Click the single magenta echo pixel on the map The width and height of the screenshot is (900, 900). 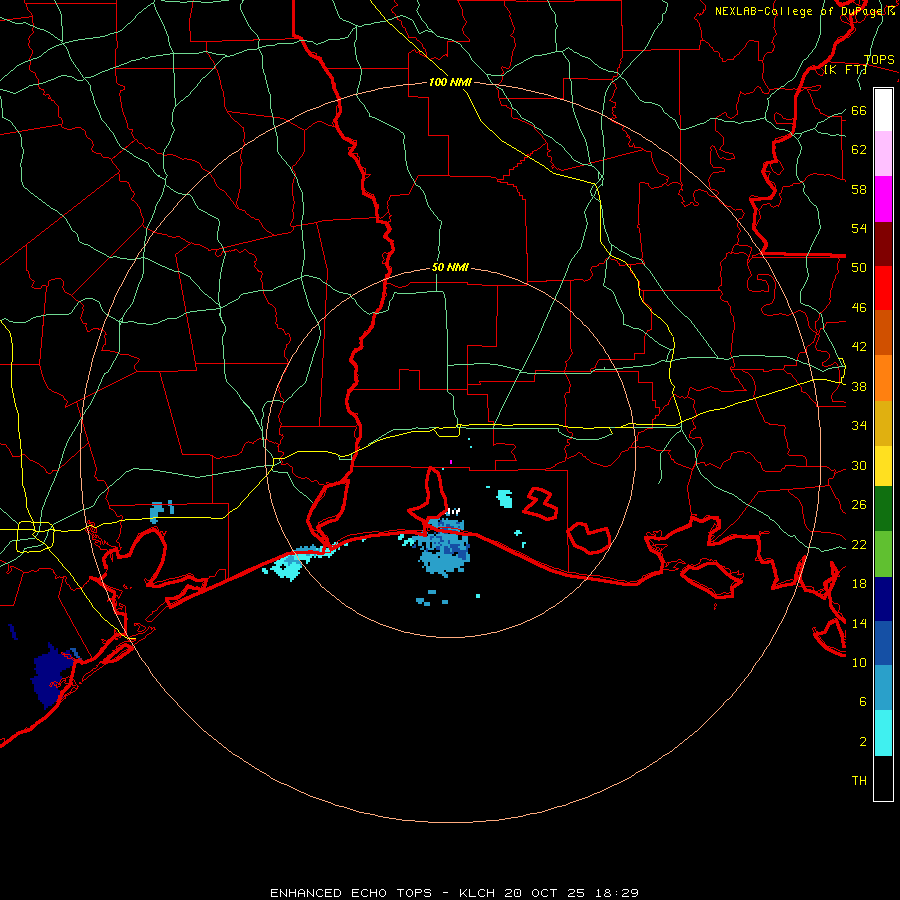(x=451, y=461)
